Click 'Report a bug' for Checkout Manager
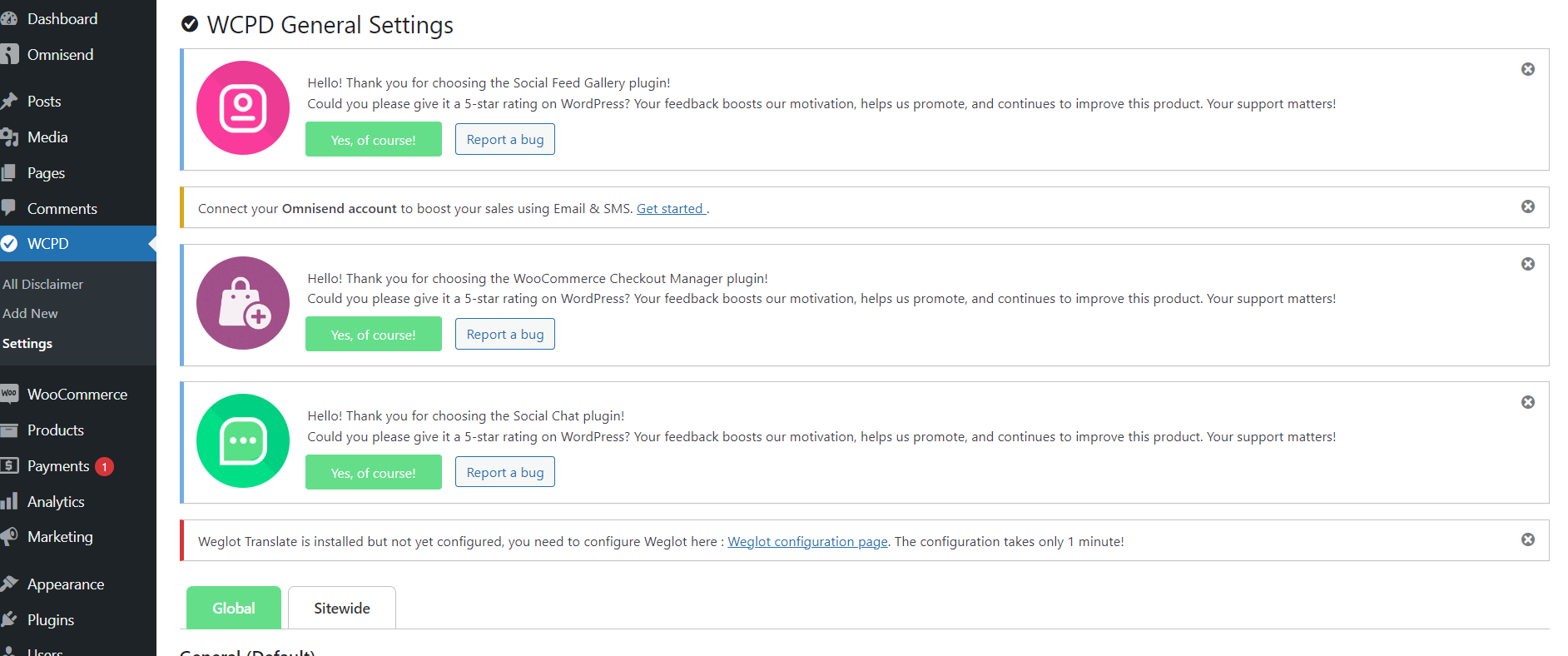1568x656 pixels. click(505, 334)
